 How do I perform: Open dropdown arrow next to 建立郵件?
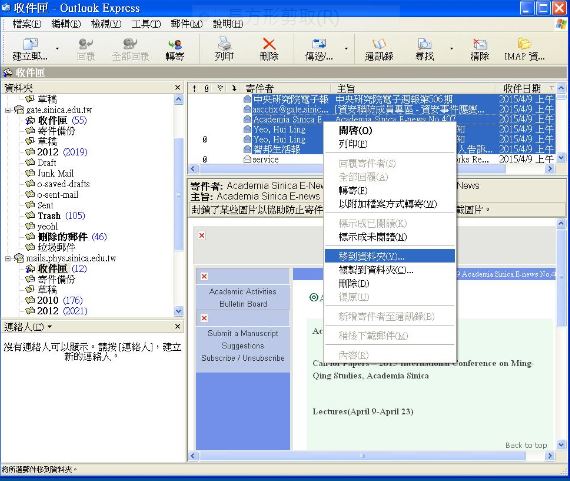[x=57, y=48]
